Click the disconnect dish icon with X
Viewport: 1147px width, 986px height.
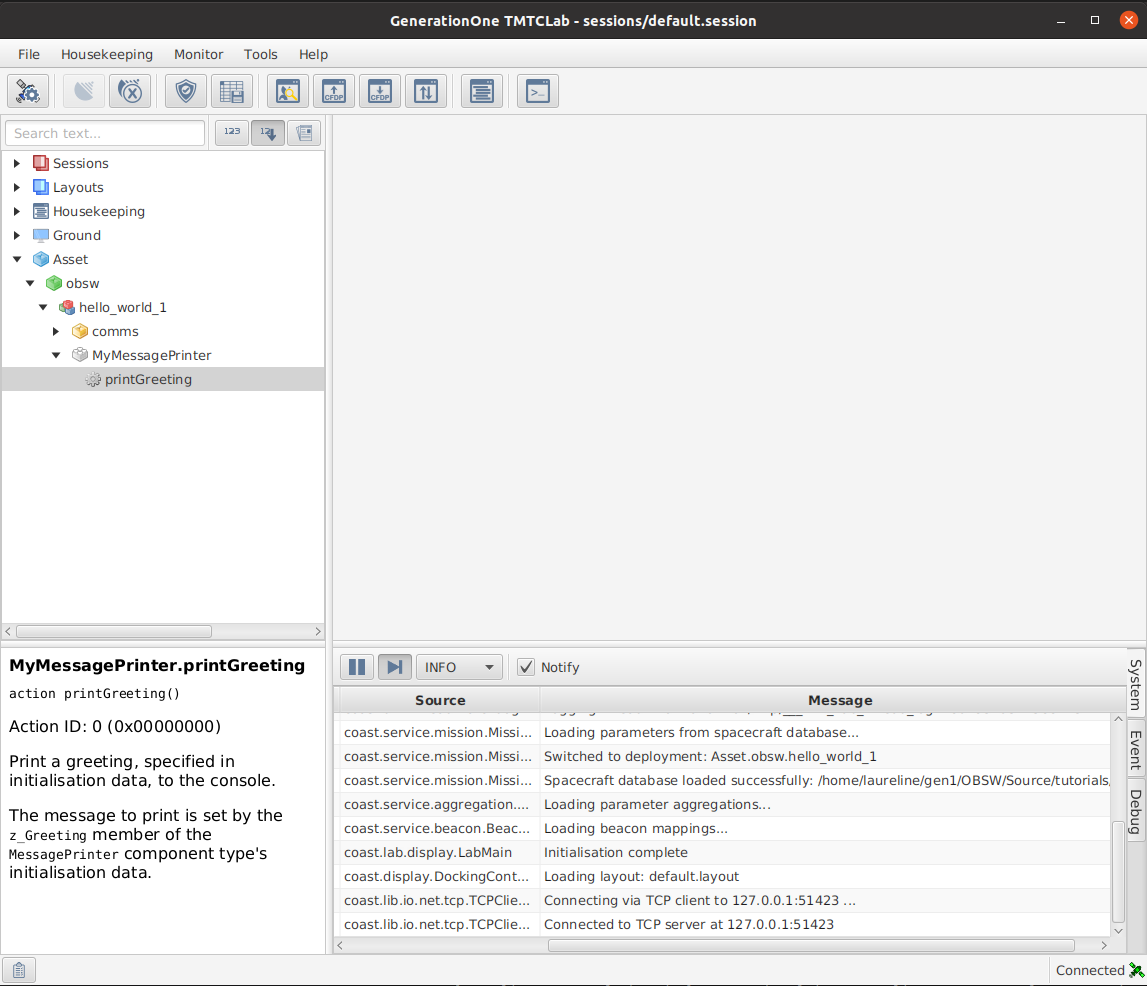(x=129, y=92)
